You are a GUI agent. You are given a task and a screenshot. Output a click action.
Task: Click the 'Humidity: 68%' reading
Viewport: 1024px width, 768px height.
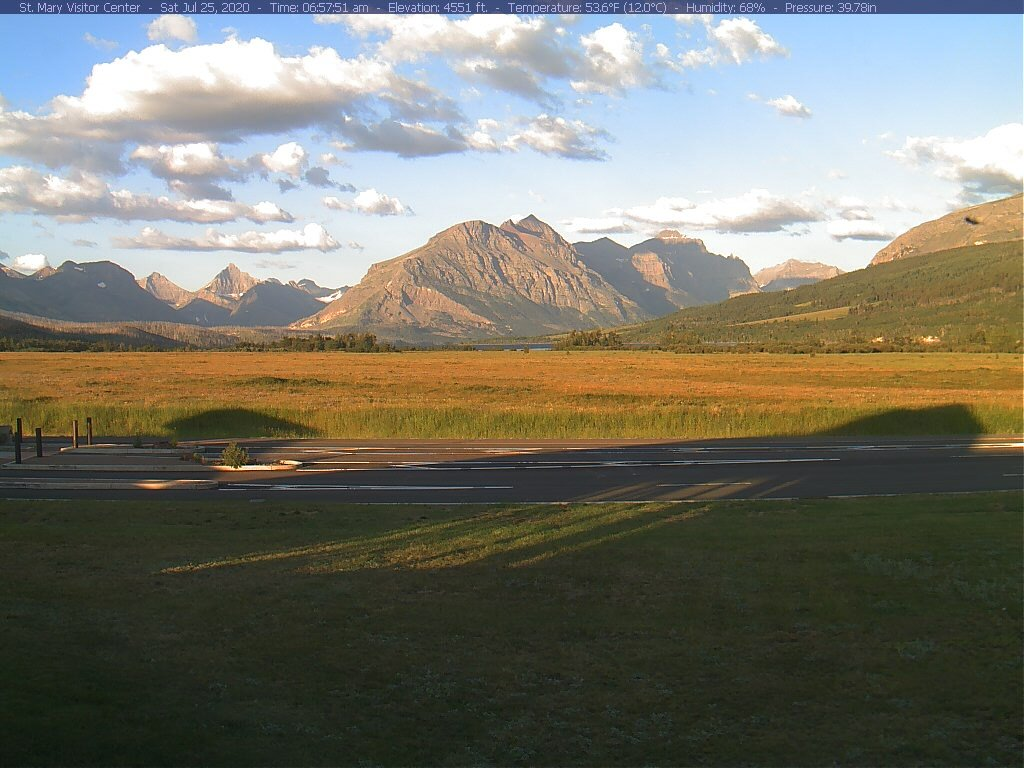click(x=726, y=8)
